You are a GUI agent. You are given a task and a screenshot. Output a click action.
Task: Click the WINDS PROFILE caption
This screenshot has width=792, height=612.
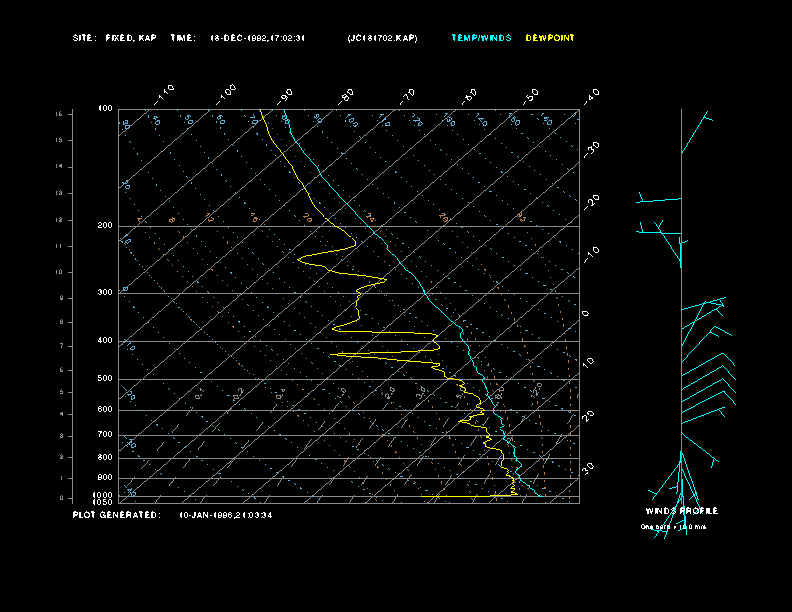681,511
